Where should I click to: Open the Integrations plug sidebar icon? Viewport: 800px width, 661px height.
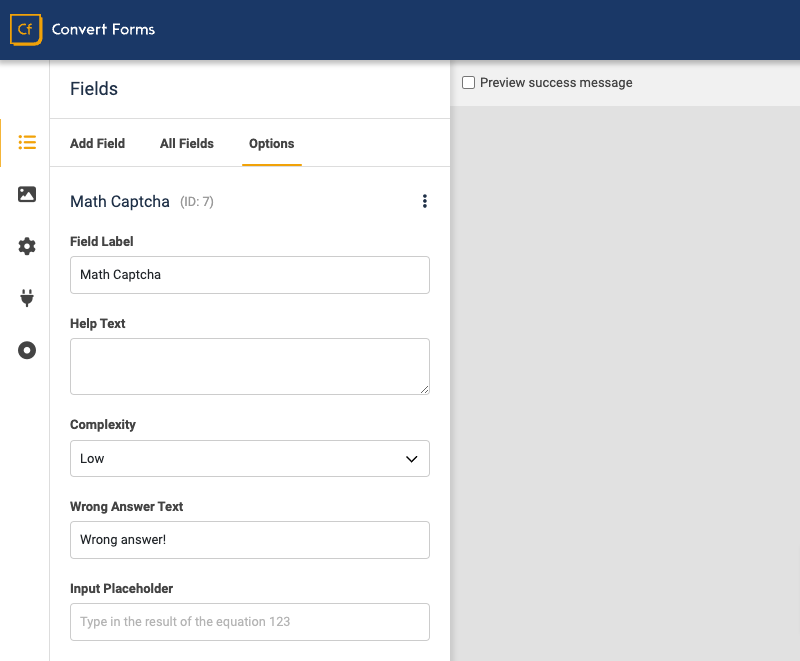coord(27,298)
